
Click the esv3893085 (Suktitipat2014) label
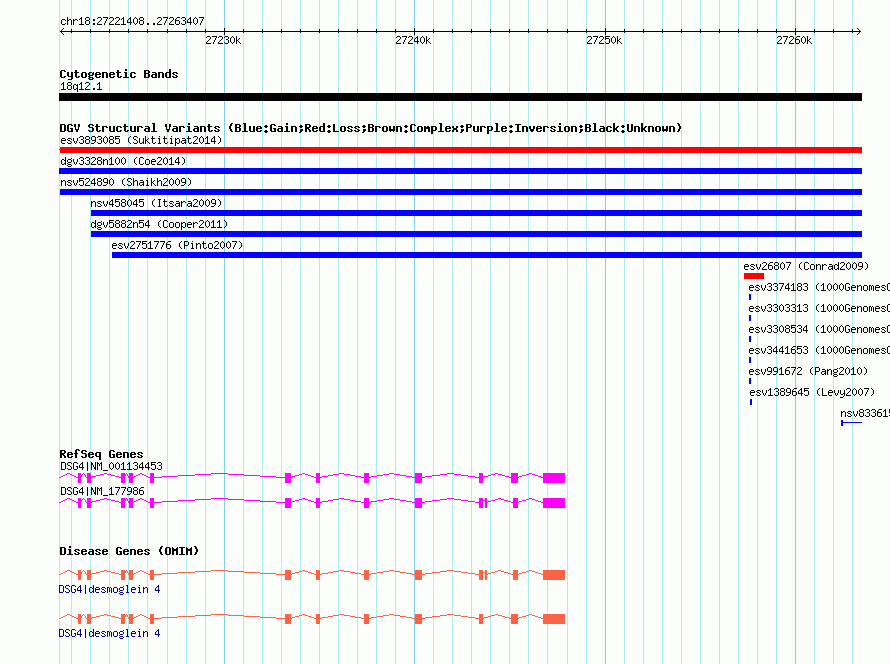point(141,140)
